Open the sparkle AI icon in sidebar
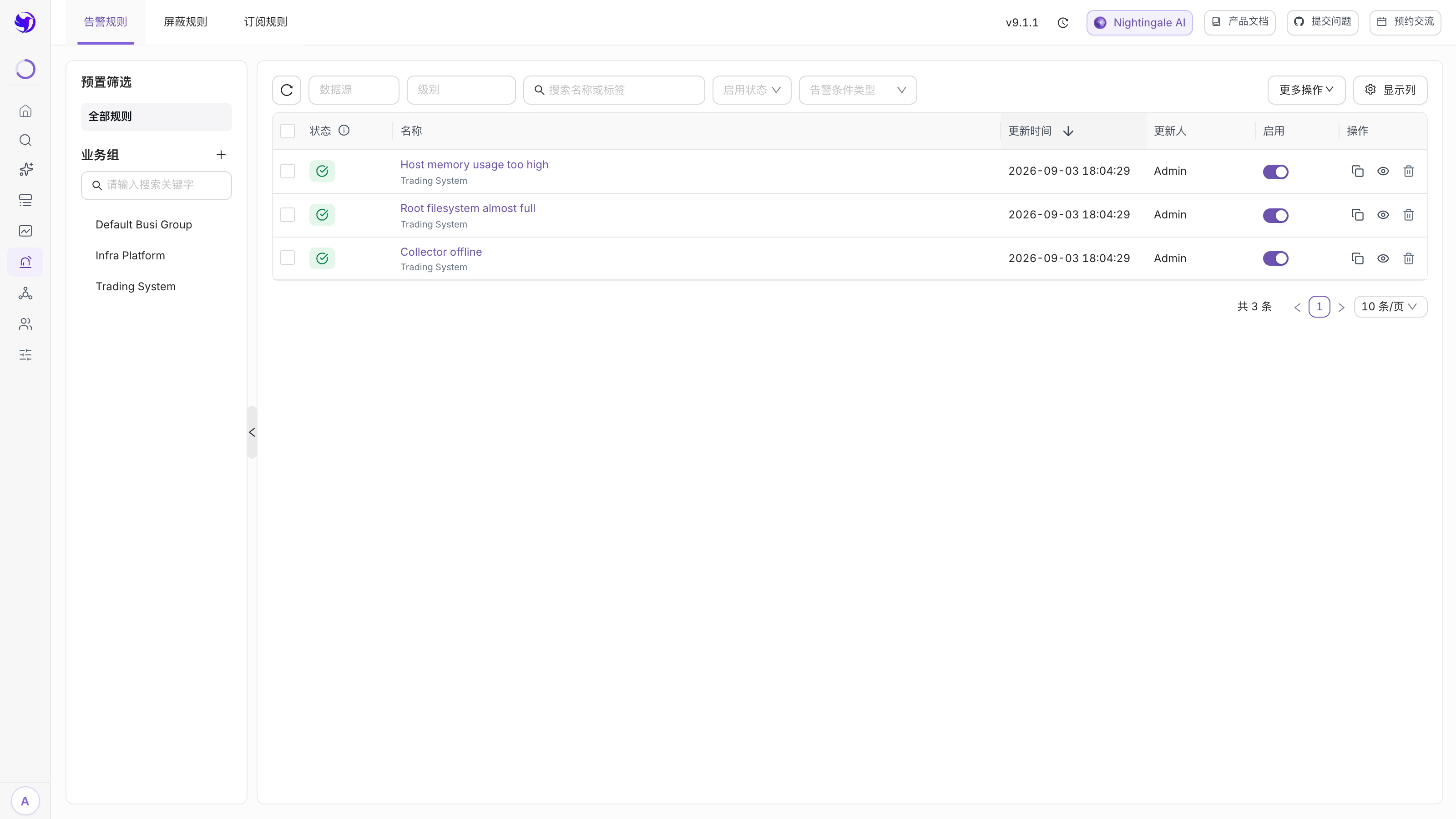The image size is (1456, 819). click(25, 170)
